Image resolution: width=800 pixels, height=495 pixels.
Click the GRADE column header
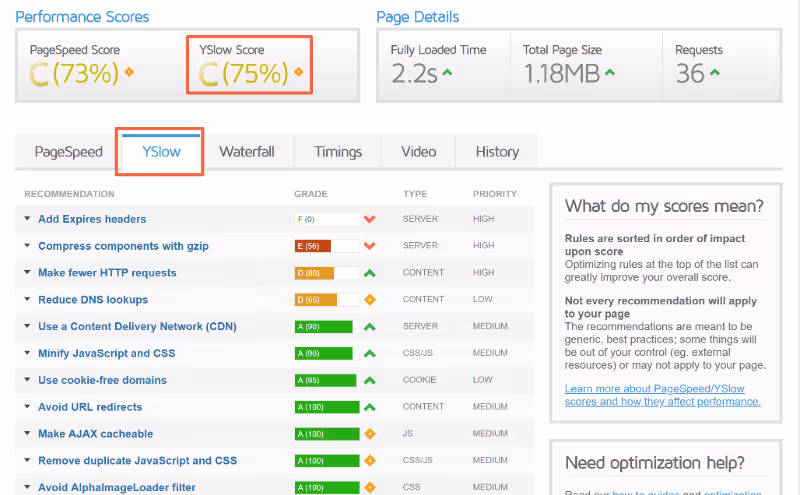pyautogui.click(x=311, y=194)
